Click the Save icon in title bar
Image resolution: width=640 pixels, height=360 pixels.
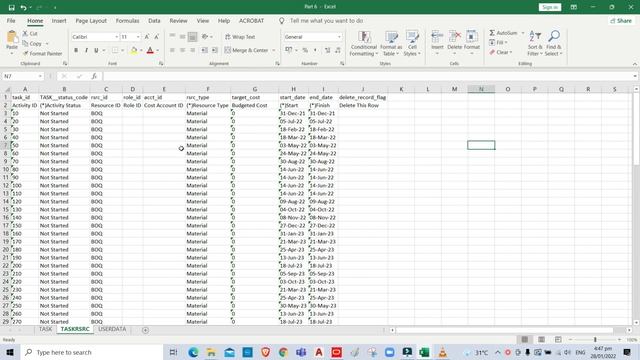click(11, 7)
